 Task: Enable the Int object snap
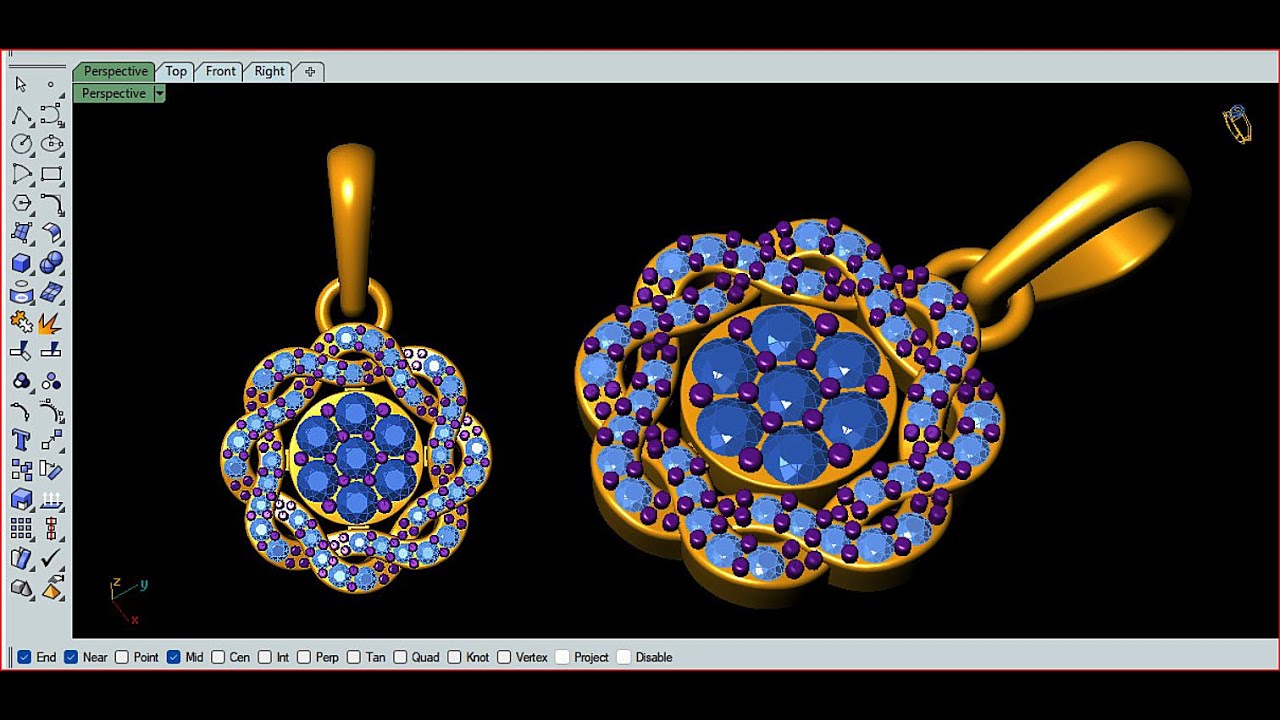point(265,657)
